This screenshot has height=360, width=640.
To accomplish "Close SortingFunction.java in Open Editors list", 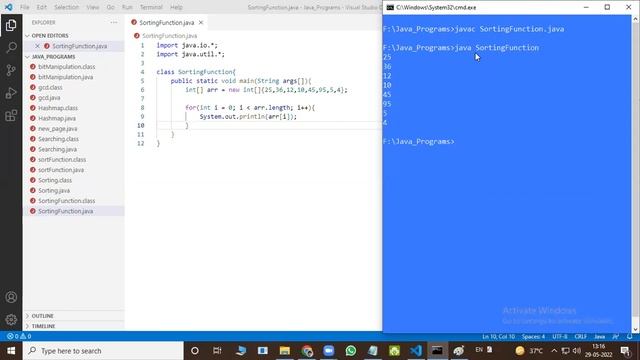I will tap(37, 46).
